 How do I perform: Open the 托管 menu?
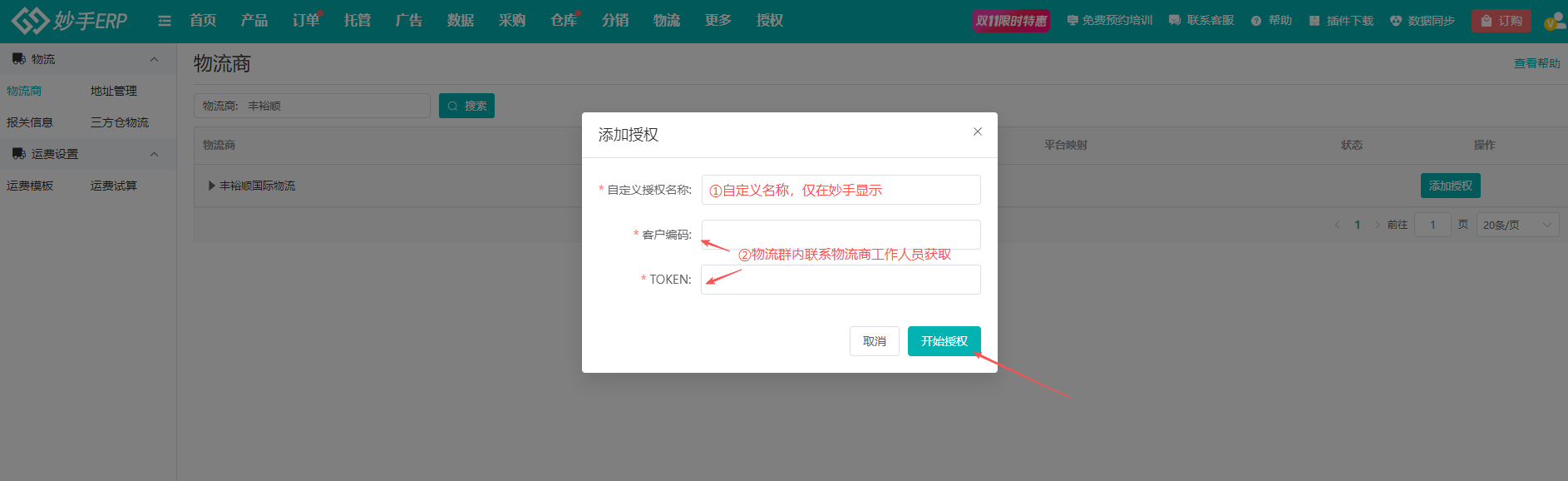(357, 21)
